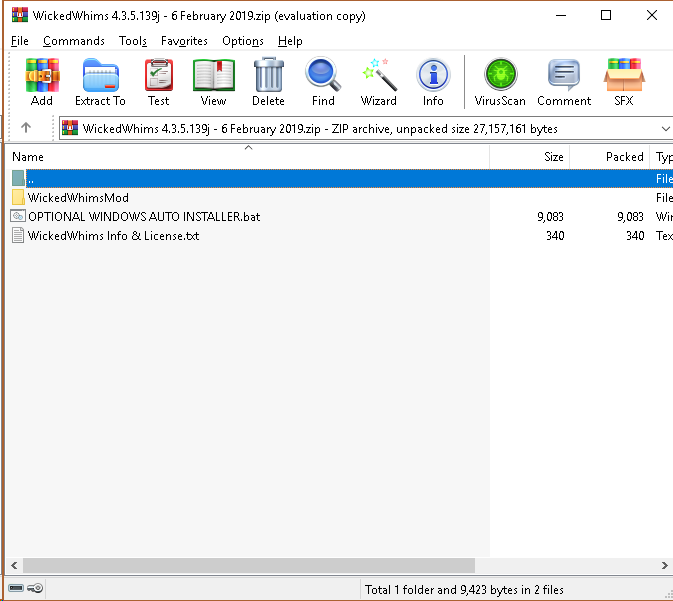Select the WickedWhimsMod folder name
Screen dimensions: 673x601
78,197
